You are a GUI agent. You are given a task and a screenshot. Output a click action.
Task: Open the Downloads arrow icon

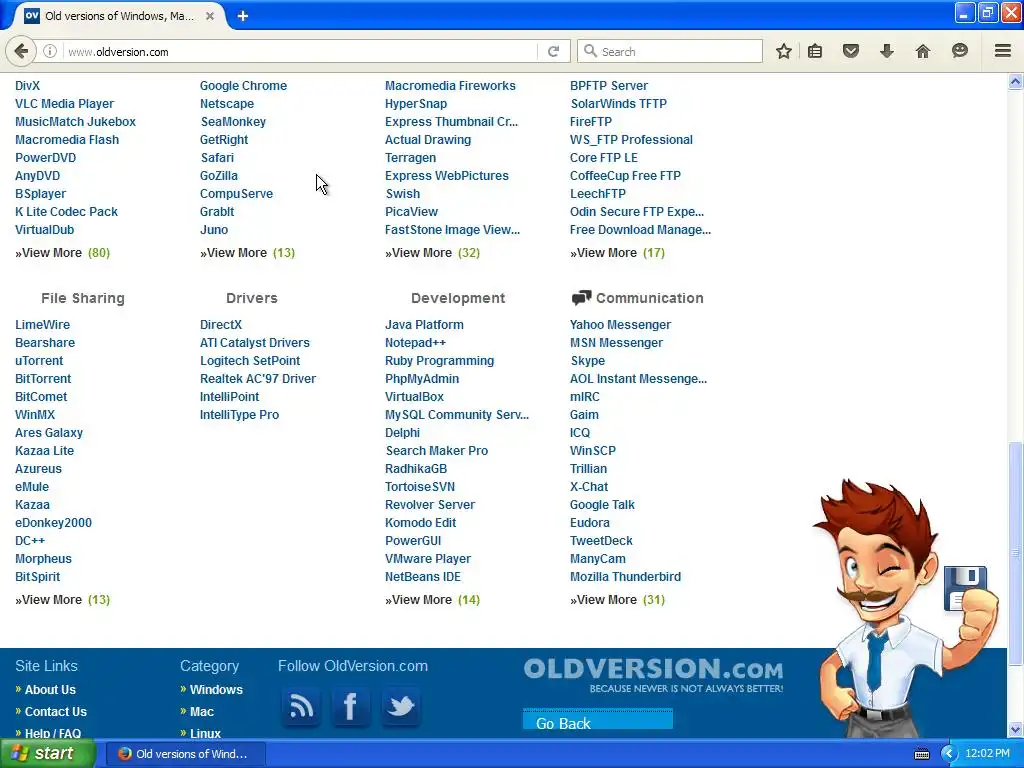(886, 51)
